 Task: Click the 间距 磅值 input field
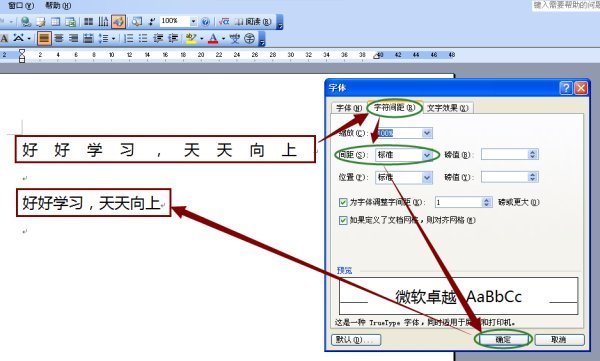[505, 154]
